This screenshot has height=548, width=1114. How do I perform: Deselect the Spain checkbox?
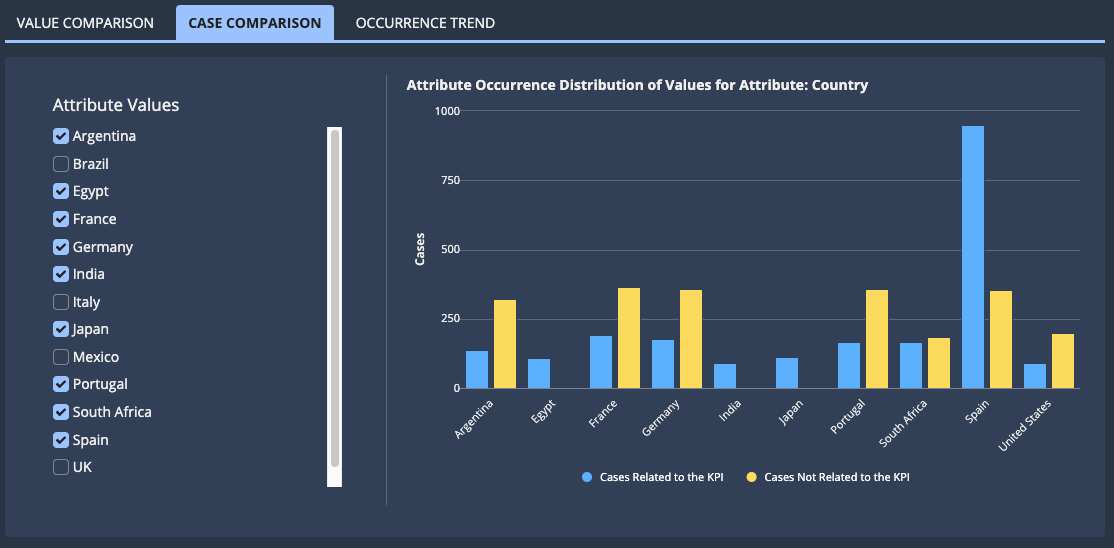point(61,440)
